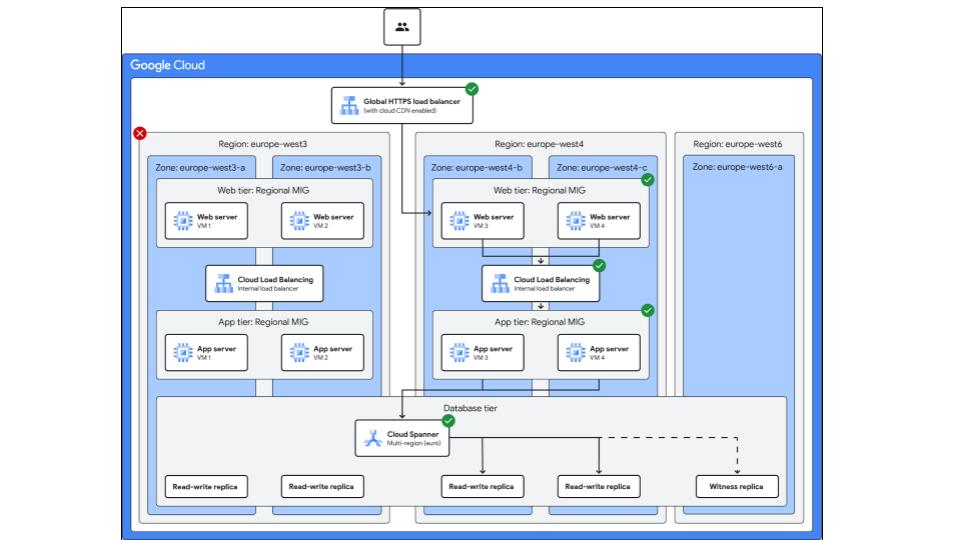The height and width of the screenshot is (540, 960).
Task: Click the europe-west3 internal load balancer icon
Action: [x=223, y=283]
